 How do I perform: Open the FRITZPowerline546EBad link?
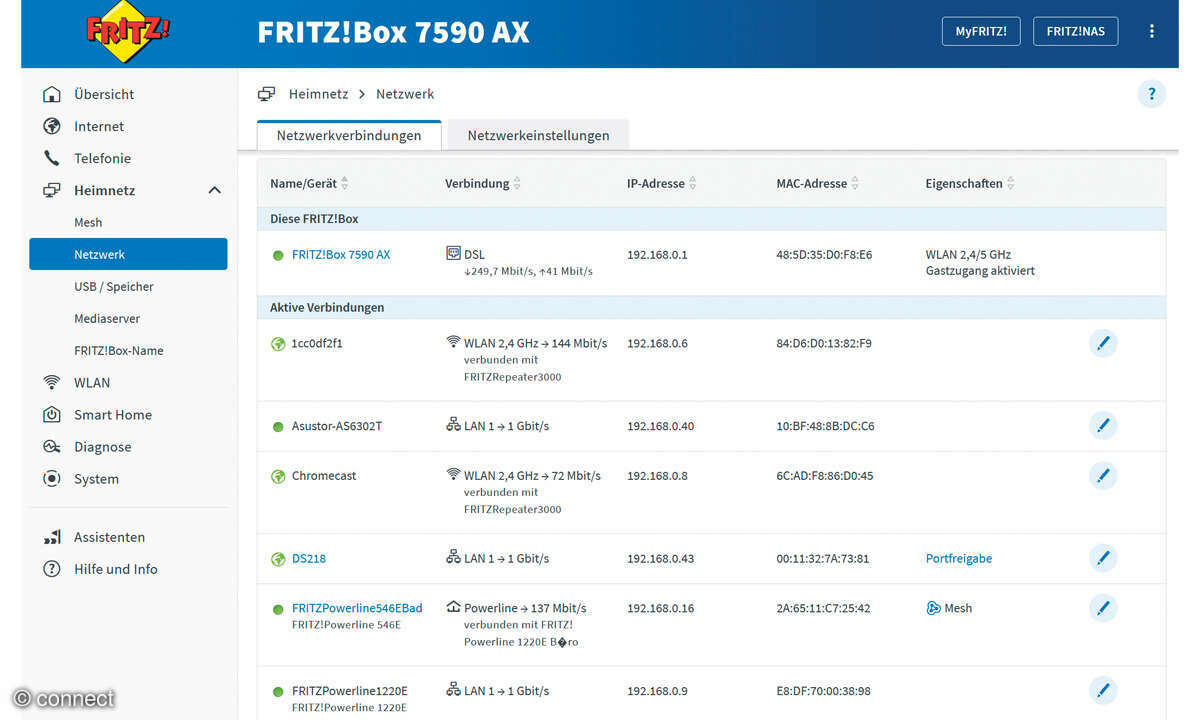pyautogui.click(x=357, y=608)
